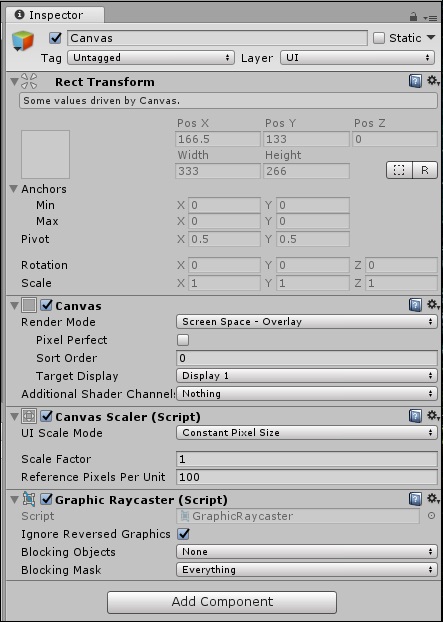Enable the Static checkbox
Screen dimensions: 443x622
coord(379,38)
